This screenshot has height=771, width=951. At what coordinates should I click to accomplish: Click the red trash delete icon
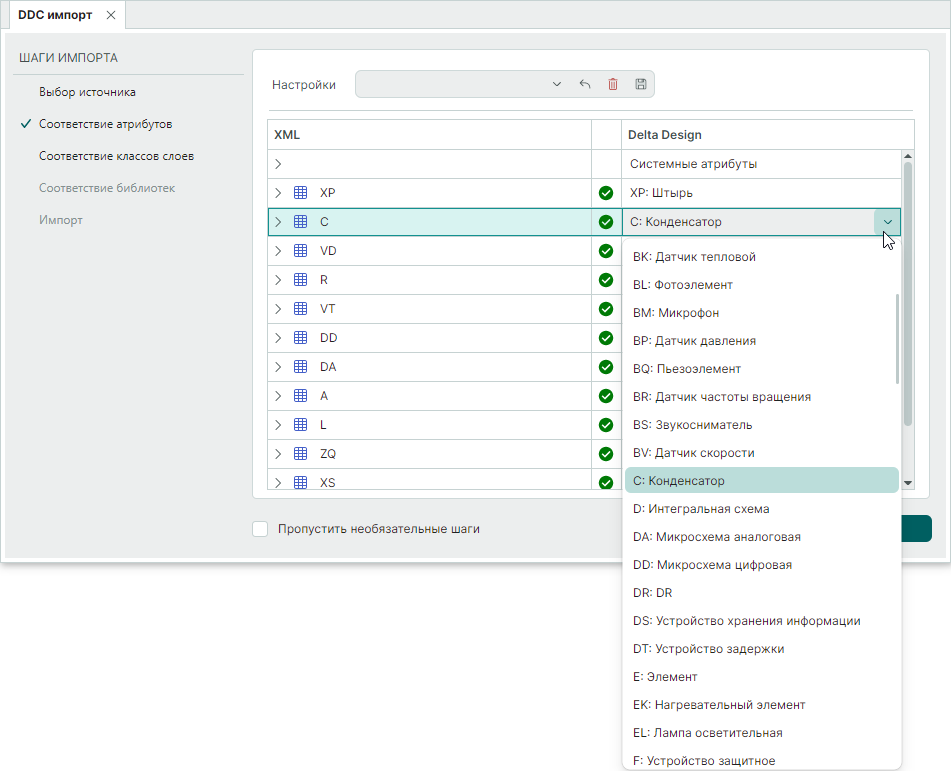click(x=613, y=85)
